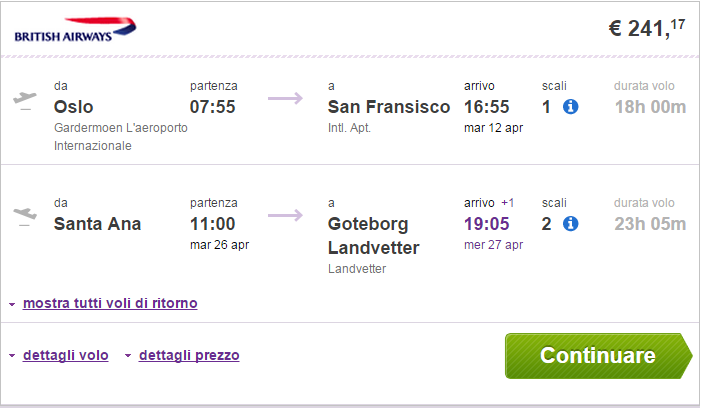Expand the 'dettagli volo' section
The image size is (706, 414).
click(x=66, y=355)
